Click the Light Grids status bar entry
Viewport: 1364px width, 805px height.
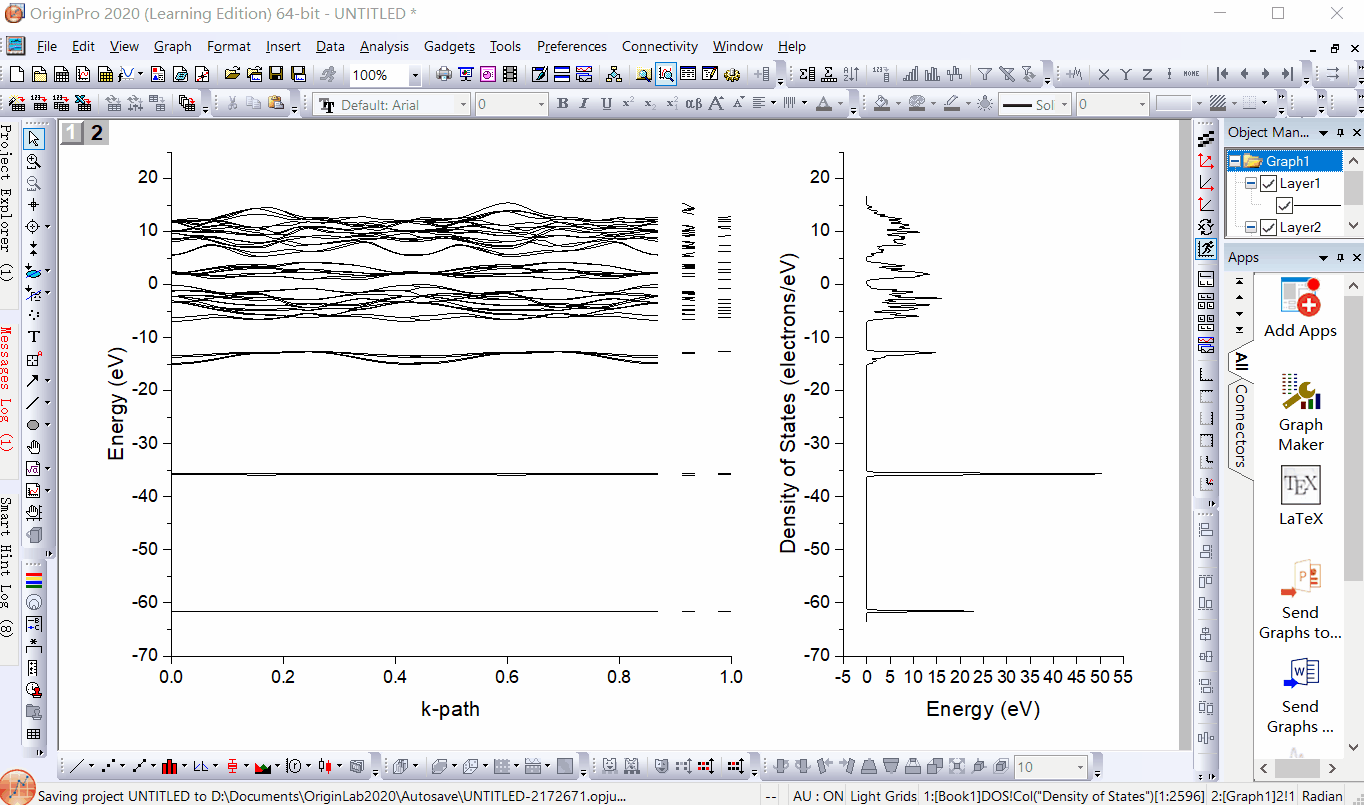pos(883,796)
